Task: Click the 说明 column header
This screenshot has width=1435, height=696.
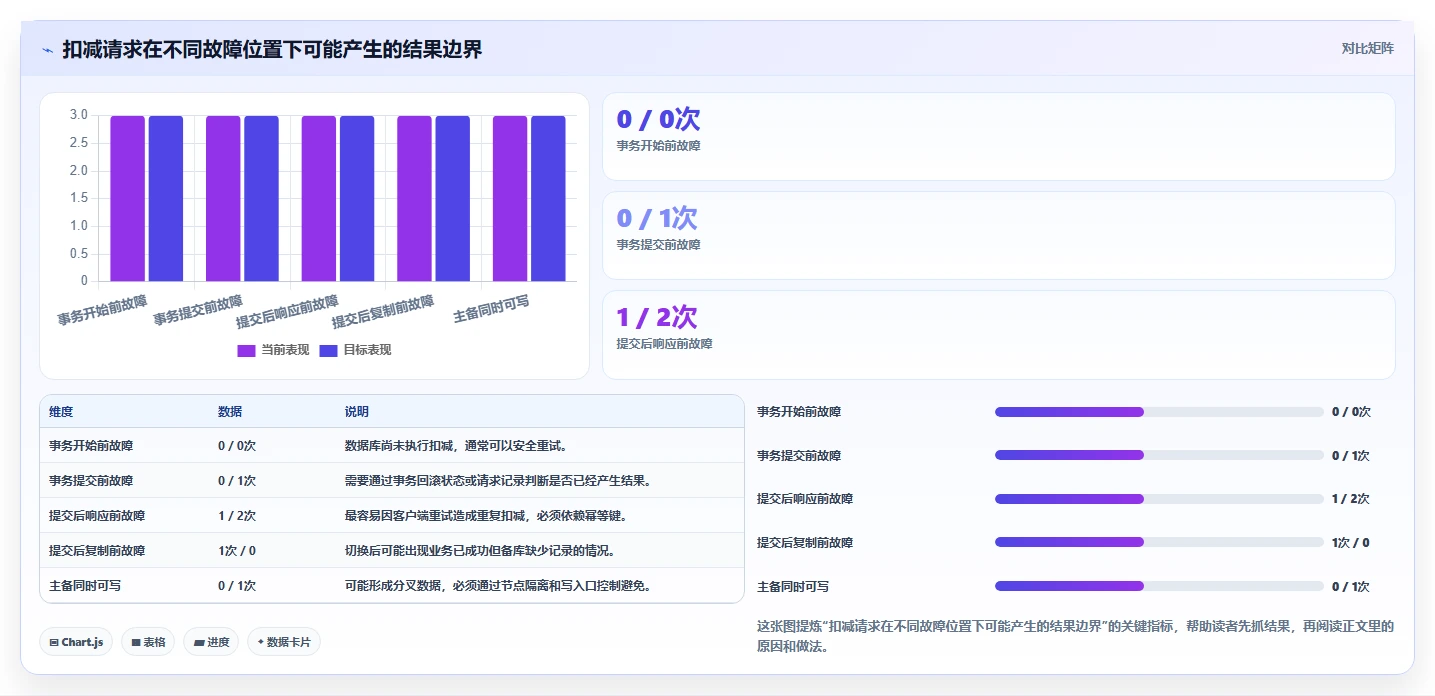Action: (357, 412)
